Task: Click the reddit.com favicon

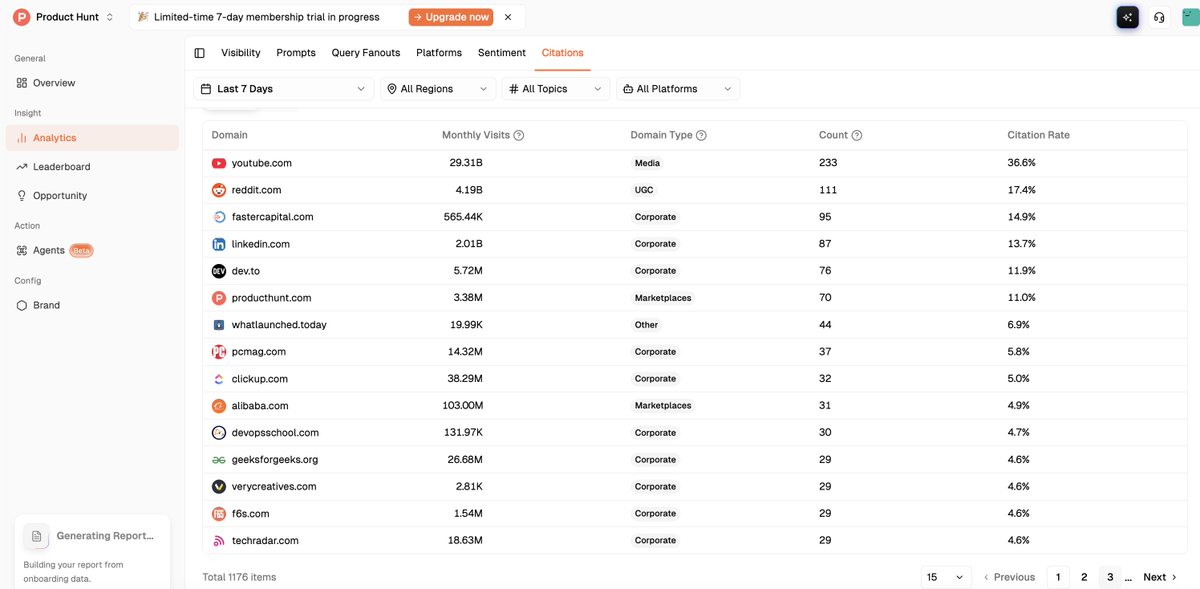Action: (219, 190)
